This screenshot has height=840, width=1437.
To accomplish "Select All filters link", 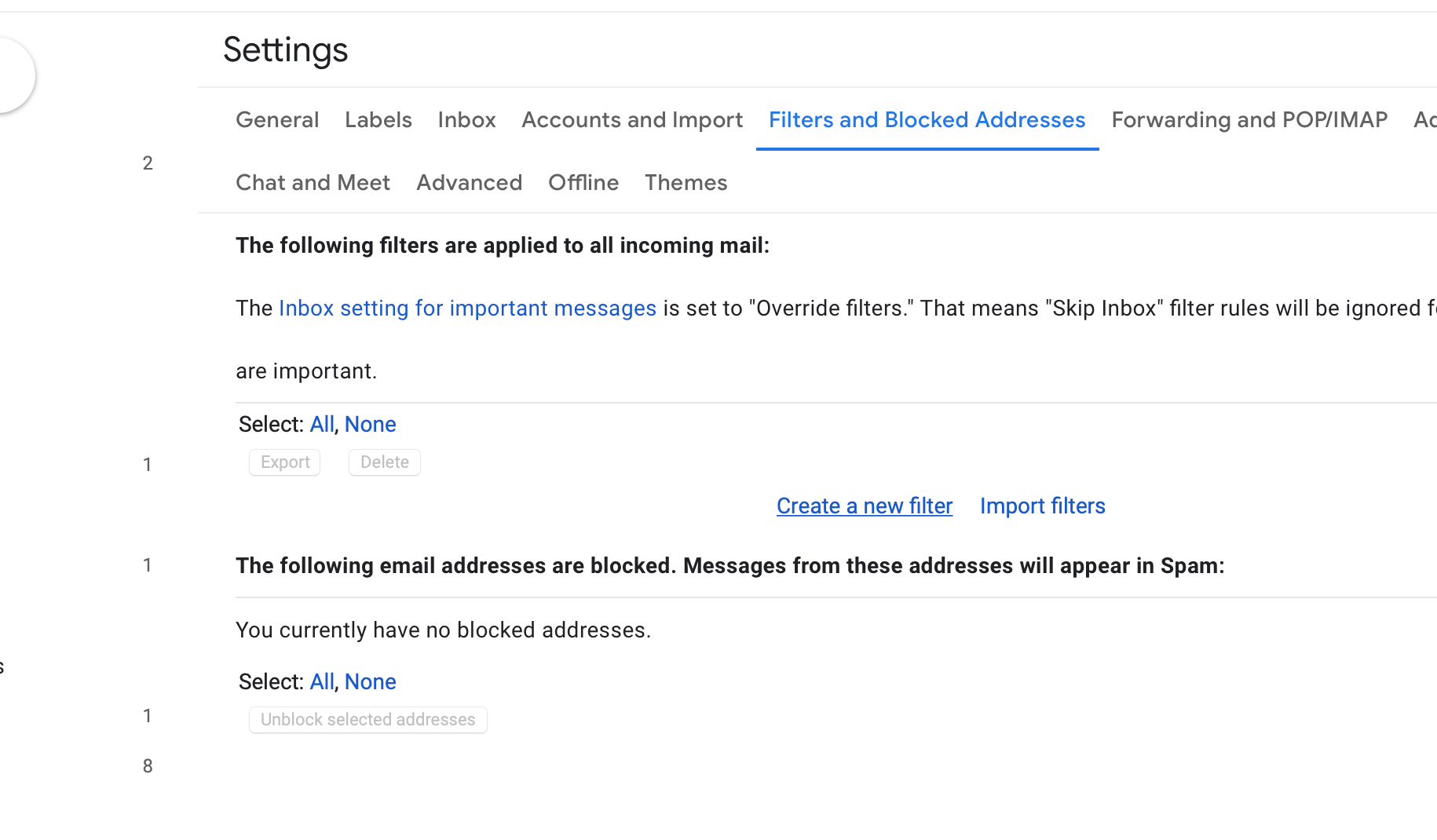I will [321, 425].
